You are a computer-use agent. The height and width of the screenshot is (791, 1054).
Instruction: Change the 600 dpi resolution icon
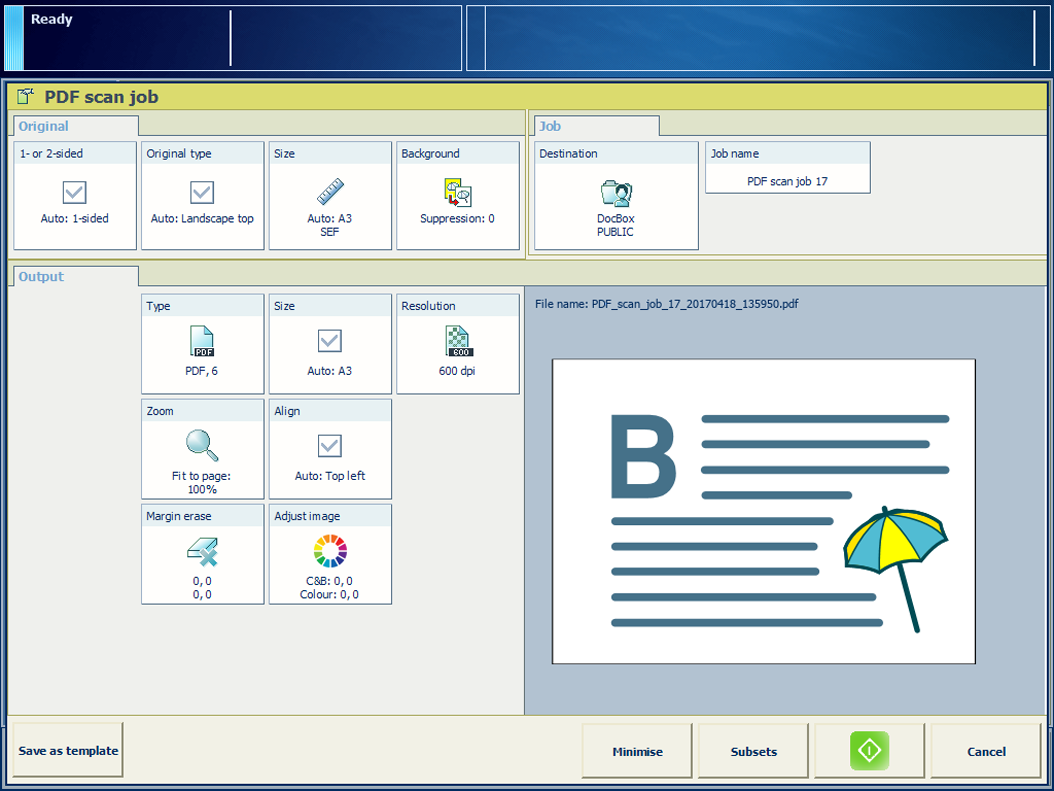pyautogui.click(x=458, y=342)
